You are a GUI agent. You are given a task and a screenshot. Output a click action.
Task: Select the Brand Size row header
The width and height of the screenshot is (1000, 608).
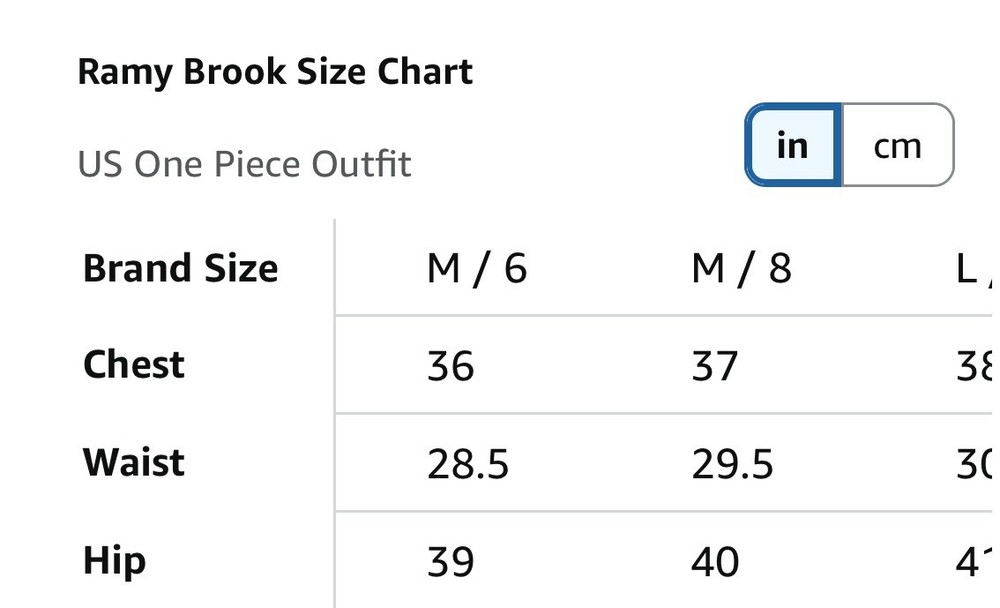click(180, 268)
